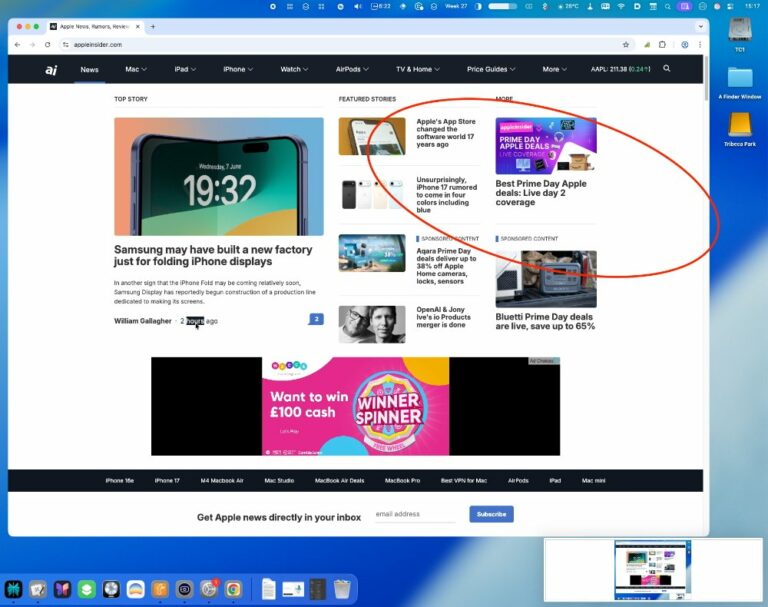
Task: Click the AppleInsider 'ai' logo
Action: click(x=51, y=70)
